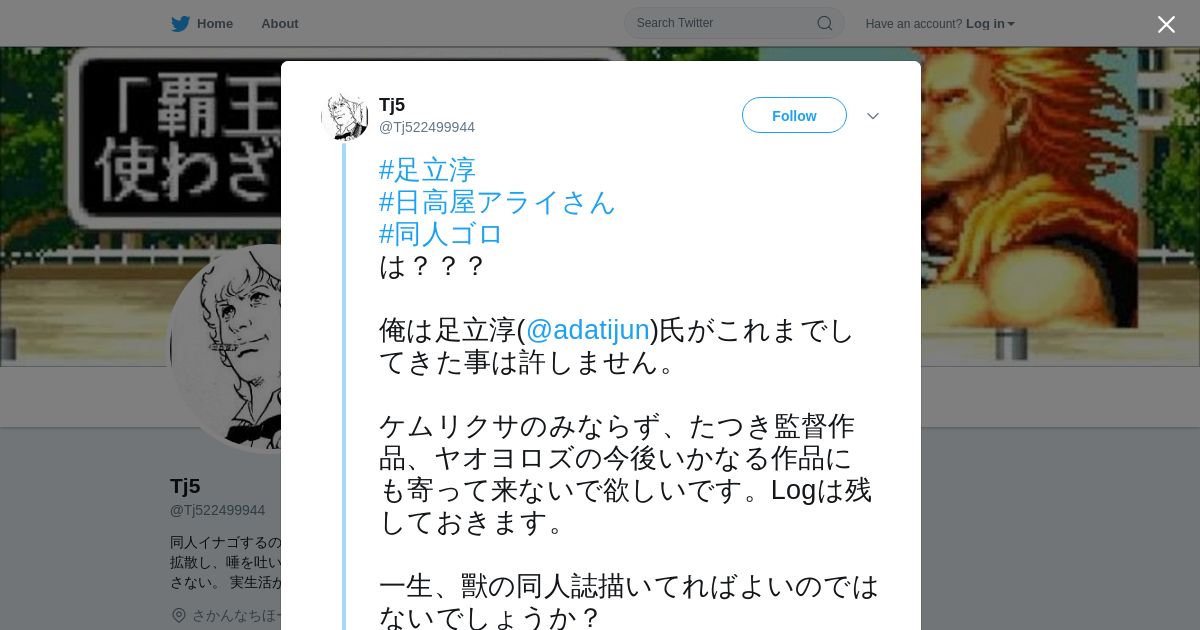Viewport: 1200px width, 630px height.
Task: Open hashtag #足立淳
Action: coord(427,170)
